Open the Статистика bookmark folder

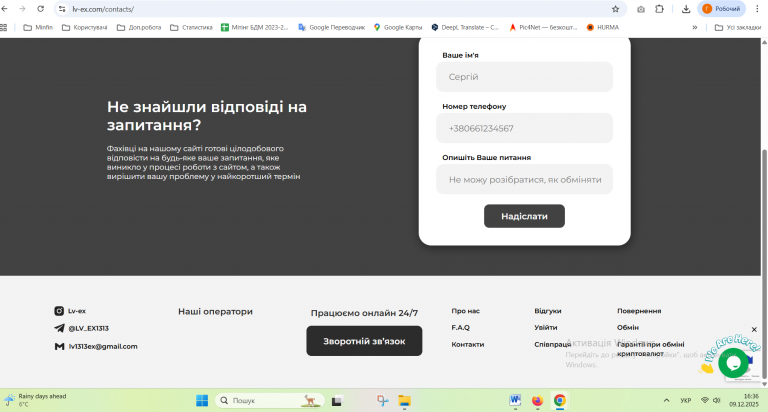(191, 27)
